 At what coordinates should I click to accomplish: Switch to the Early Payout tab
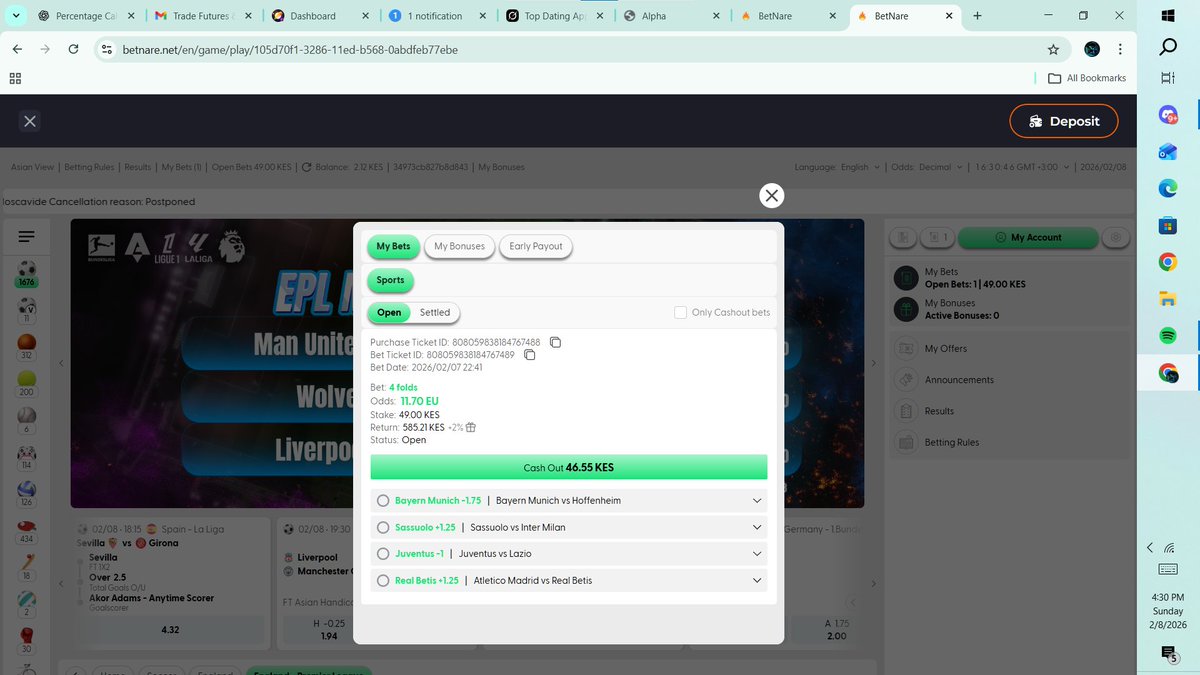pyautogui.click(x=535, y=246)
